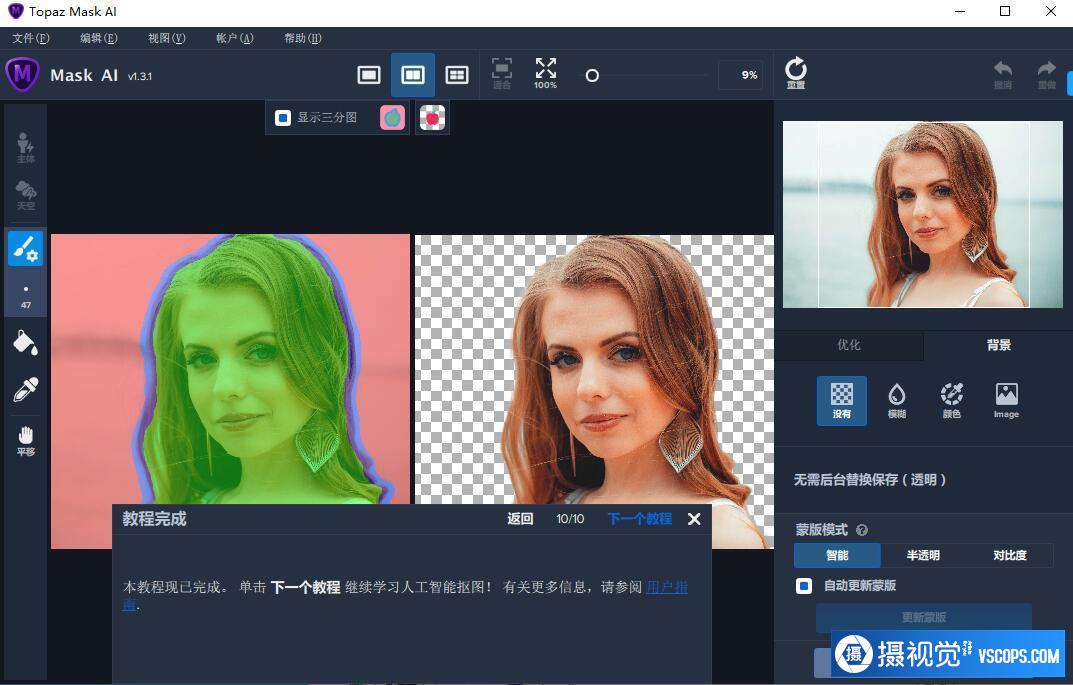This screenshot has height=685, width=1073.
Task: Click 无需后台替换保存（透明）text
Action: coord(870,480)
